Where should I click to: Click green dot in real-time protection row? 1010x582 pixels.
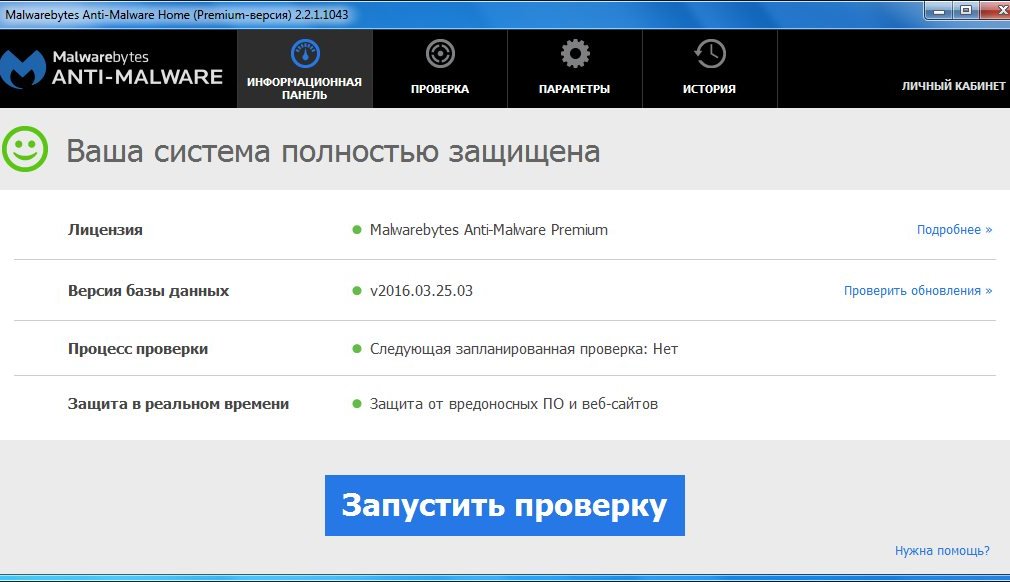coord(357,404)
